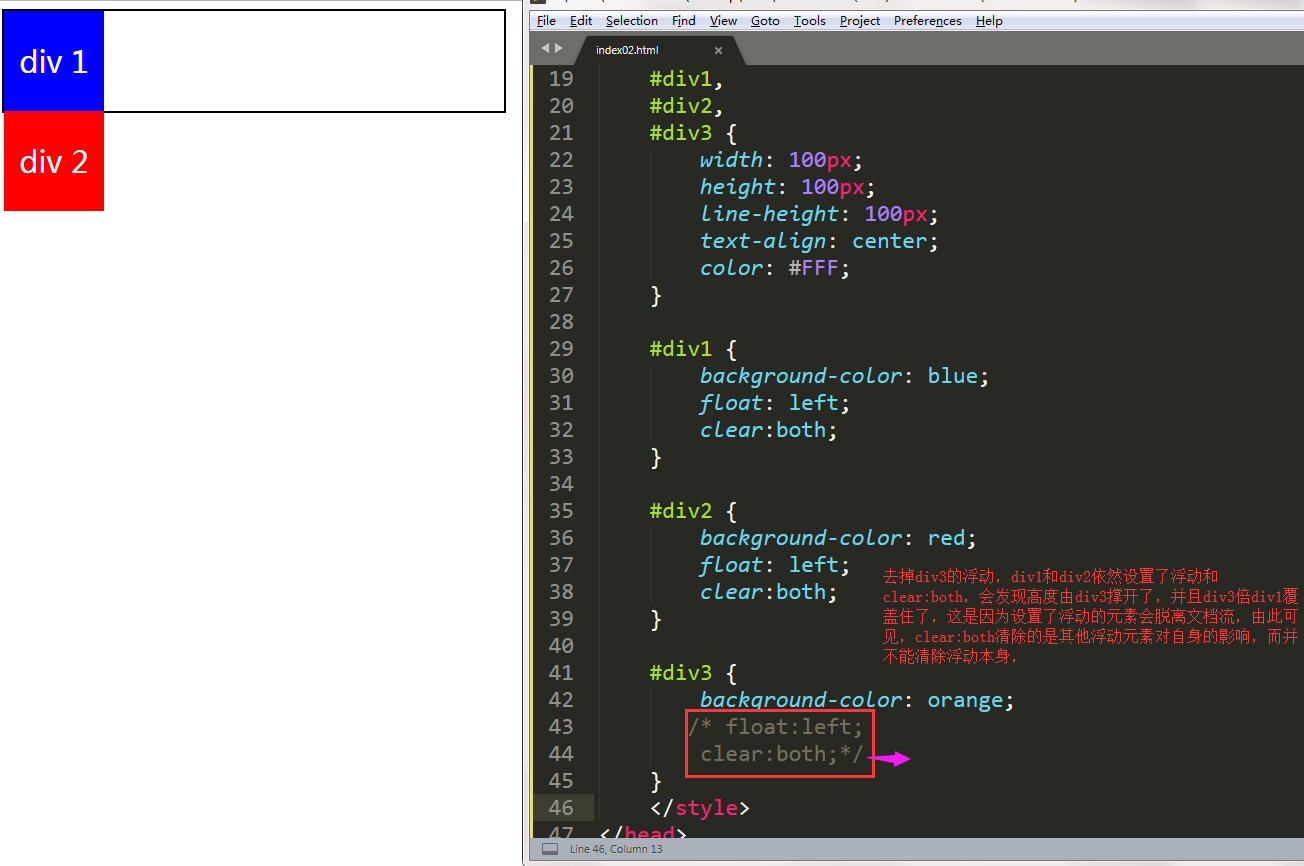The image size is (1304, 866).
Task: Place cursor on '#div3 {' at line 21
Action: pos(692,133)
